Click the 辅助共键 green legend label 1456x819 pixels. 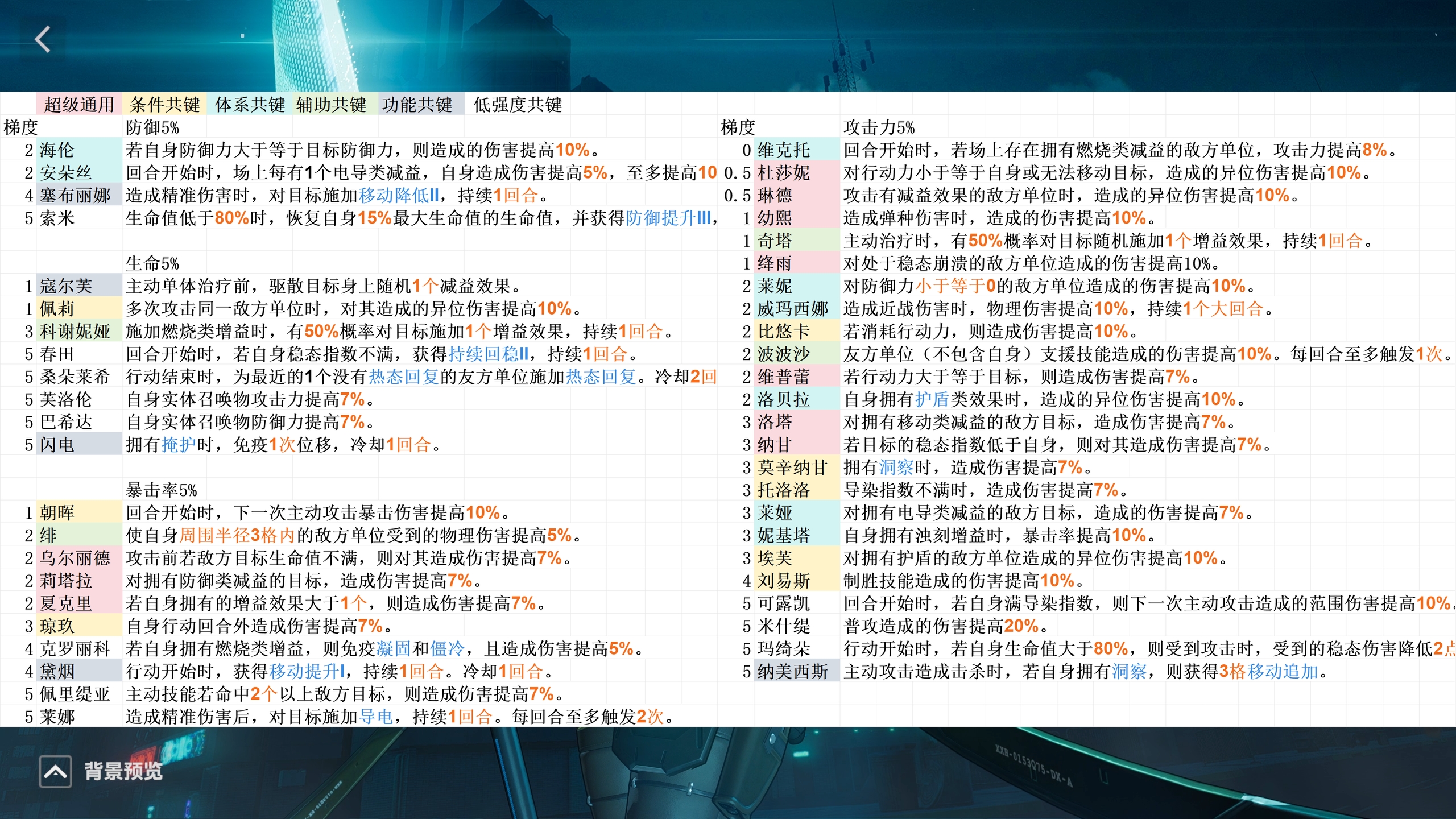click(331, 105)
